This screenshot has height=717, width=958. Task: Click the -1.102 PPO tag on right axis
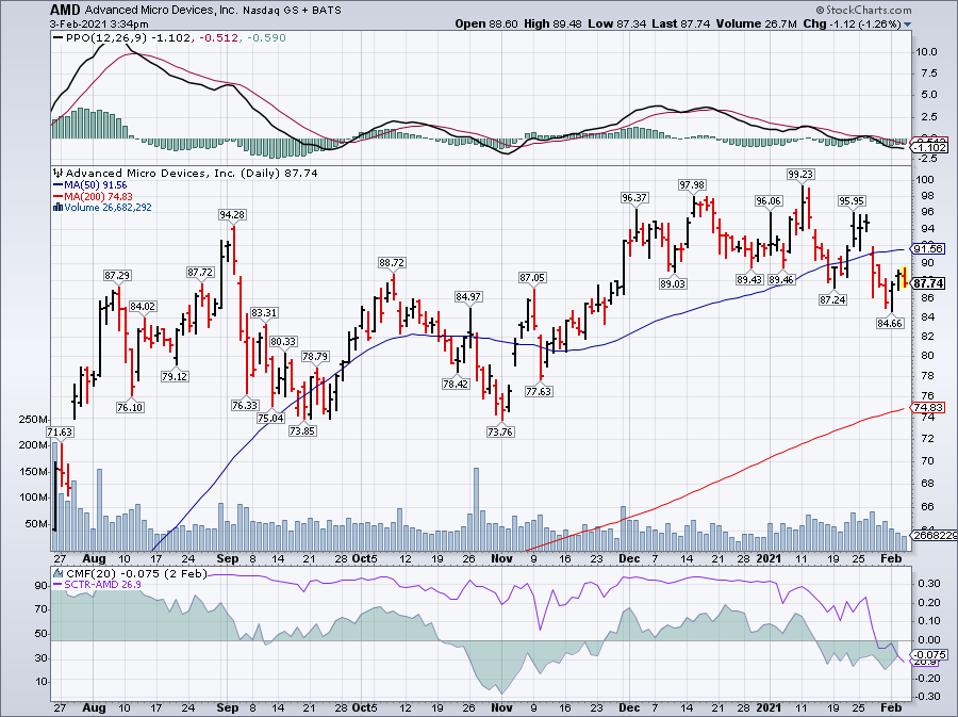click(x=929, y=147)
